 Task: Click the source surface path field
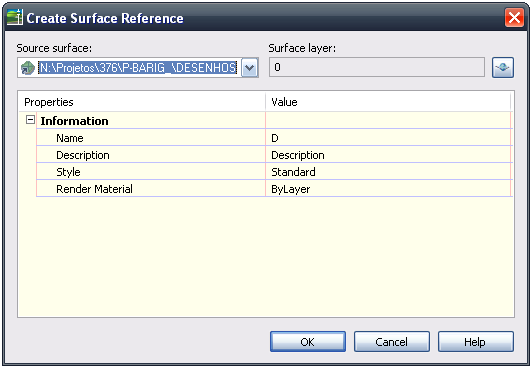(137, 68)
